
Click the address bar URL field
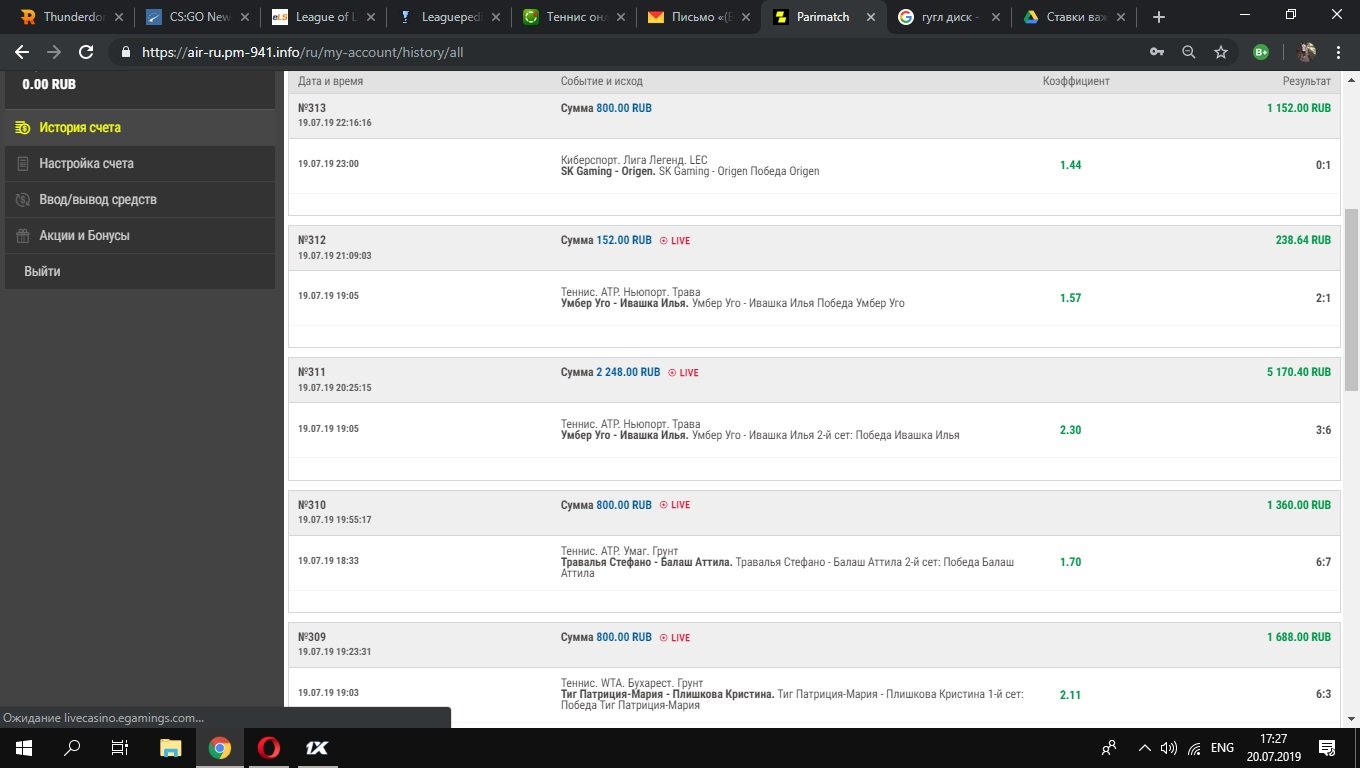pyautogui.click(x=600, y=52)
